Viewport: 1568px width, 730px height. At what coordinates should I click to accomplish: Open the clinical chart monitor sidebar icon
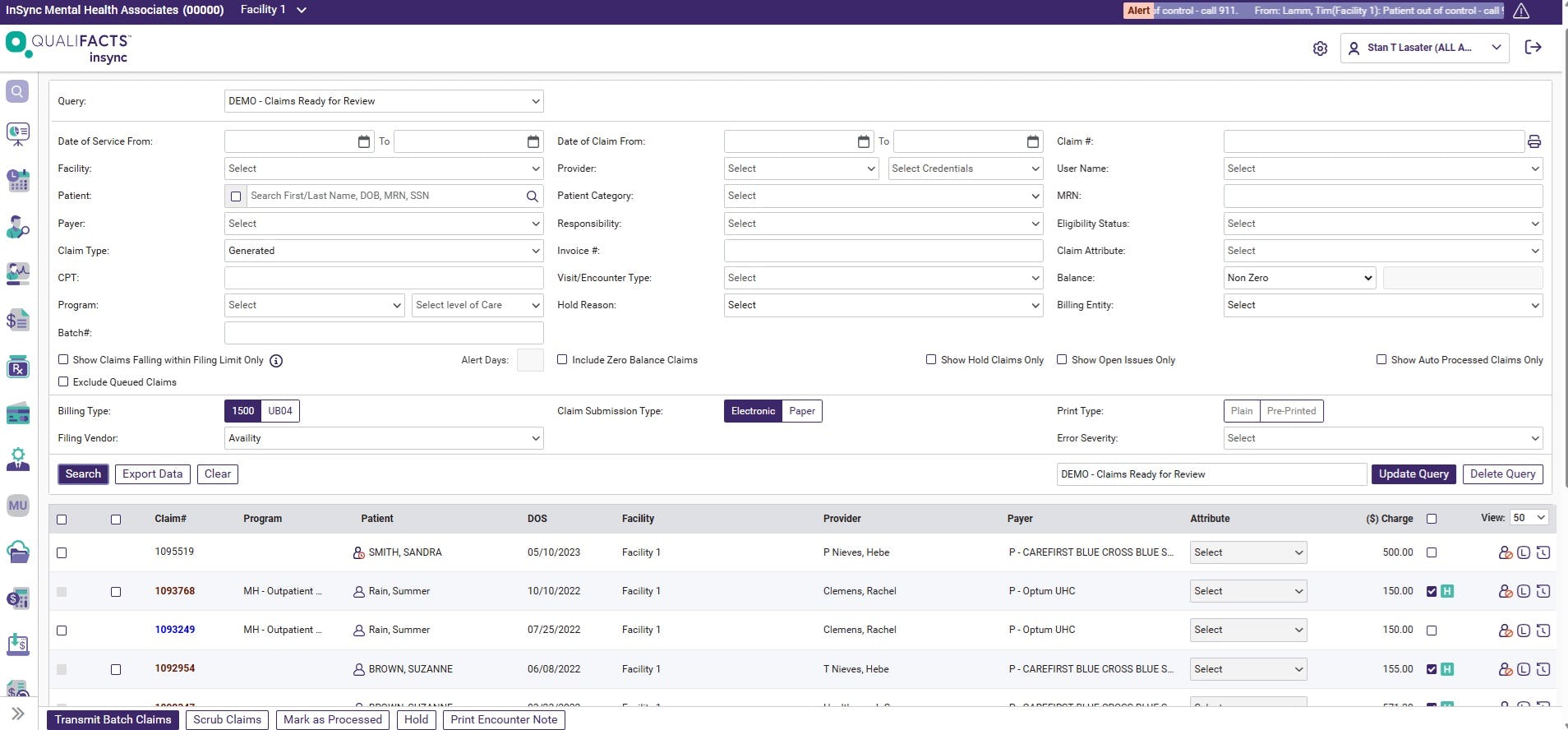[x=17, y=274]
